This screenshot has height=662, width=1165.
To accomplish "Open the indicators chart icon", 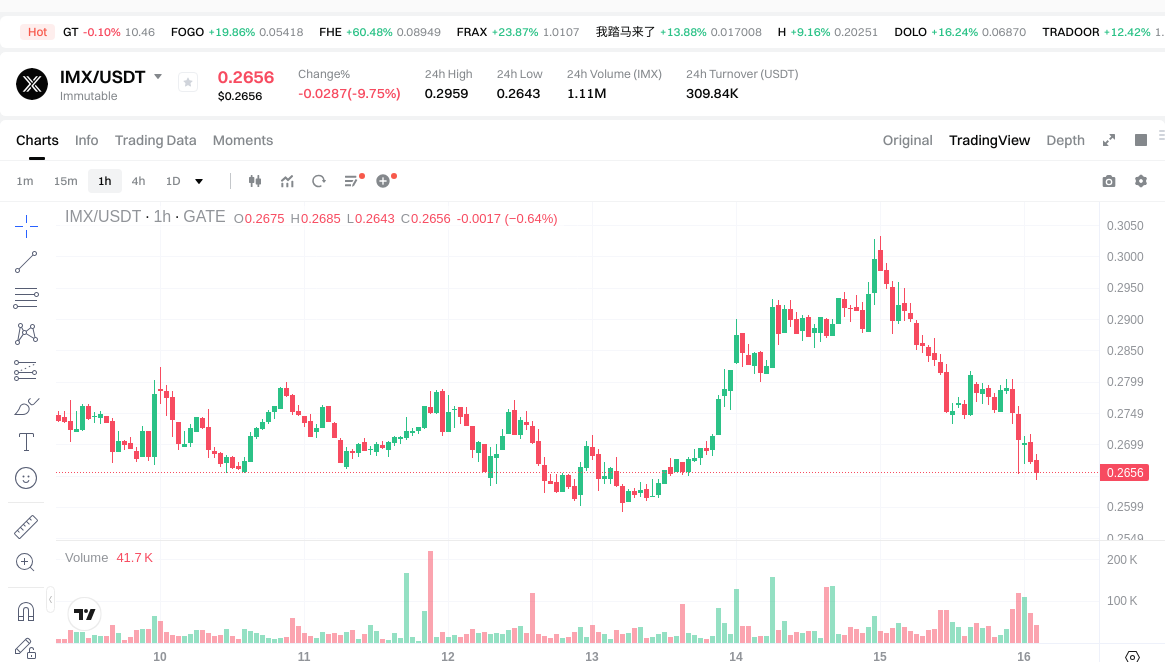I will [x=287, y=181].
